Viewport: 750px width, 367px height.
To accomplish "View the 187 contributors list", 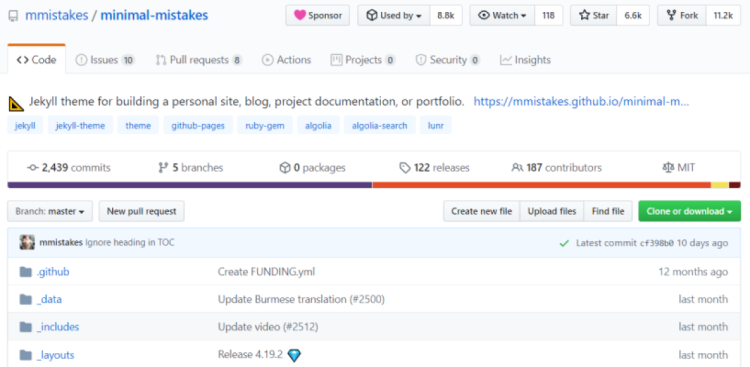I will [x=556, y=168].
